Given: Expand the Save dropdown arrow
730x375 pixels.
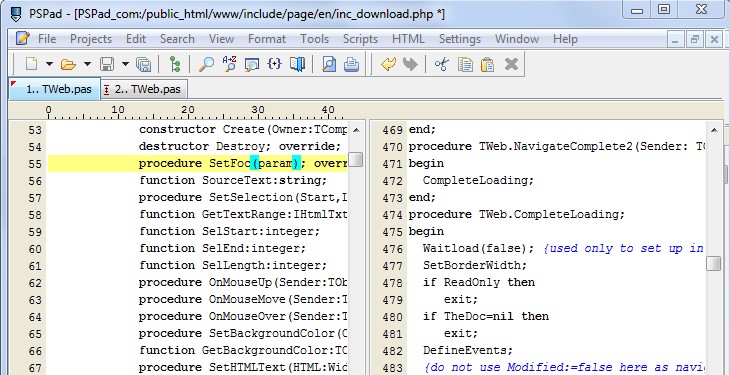Looking at the screenshot, I should tap(125, 64).
